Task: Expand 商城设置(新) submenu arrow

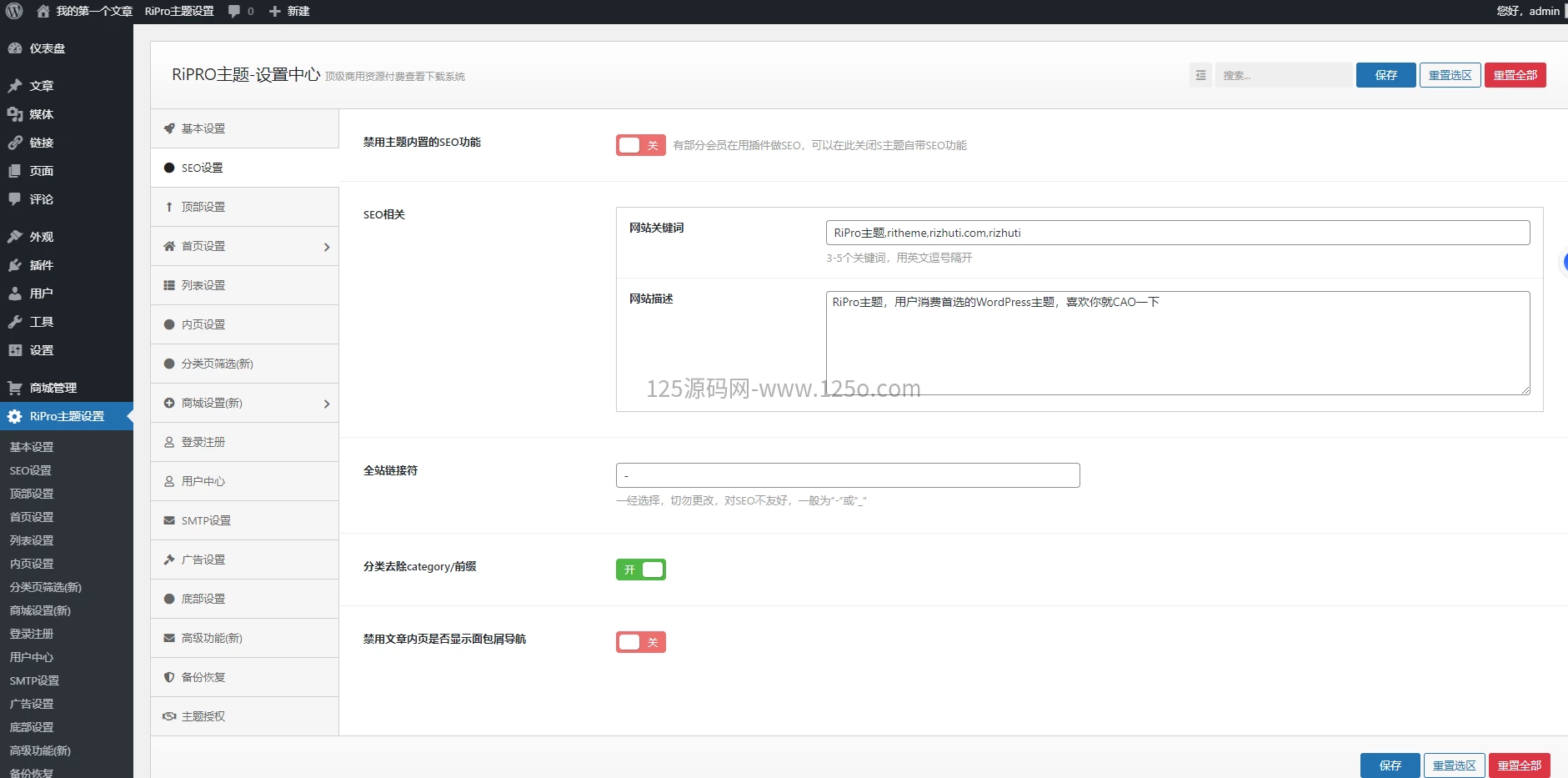Action: [x=326, y=404]
